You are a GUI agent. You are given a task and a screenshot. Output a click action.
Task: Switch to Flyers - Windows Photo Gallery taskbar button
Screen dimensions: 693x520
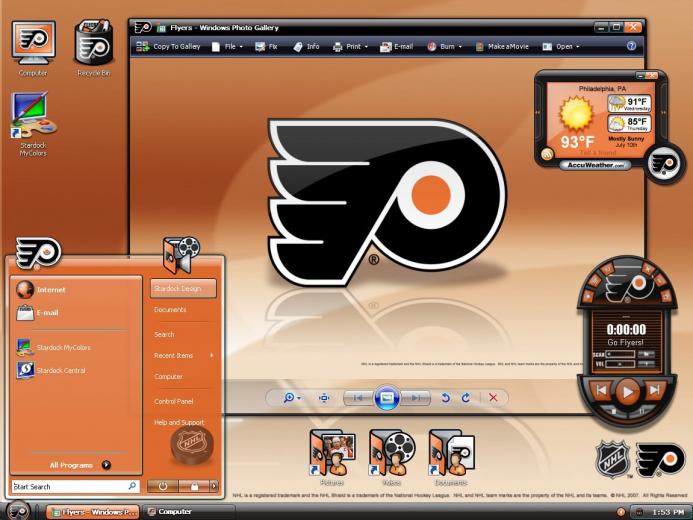93,512
